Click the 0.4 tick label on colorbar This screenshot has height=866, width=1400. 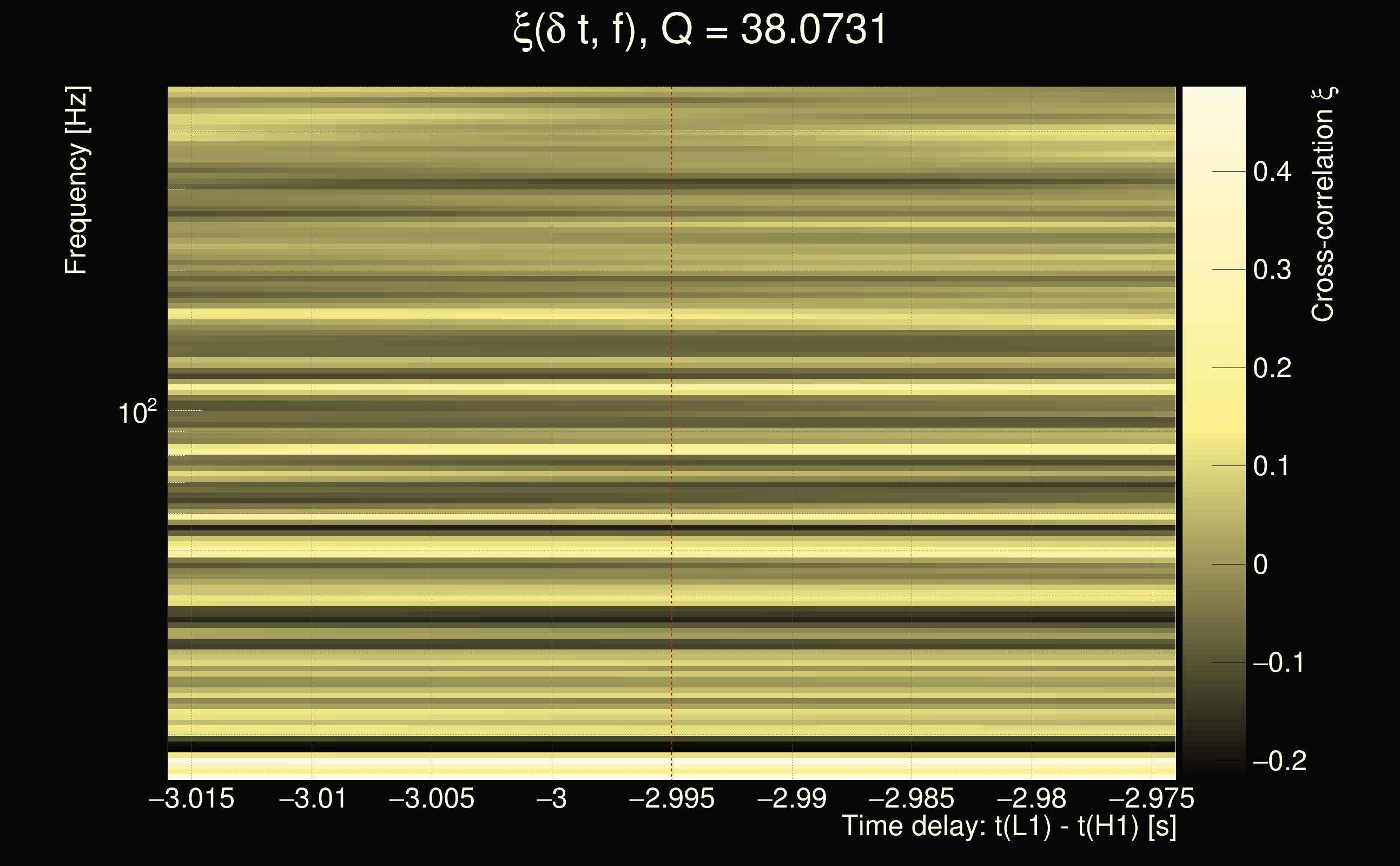pos(1272,171)
